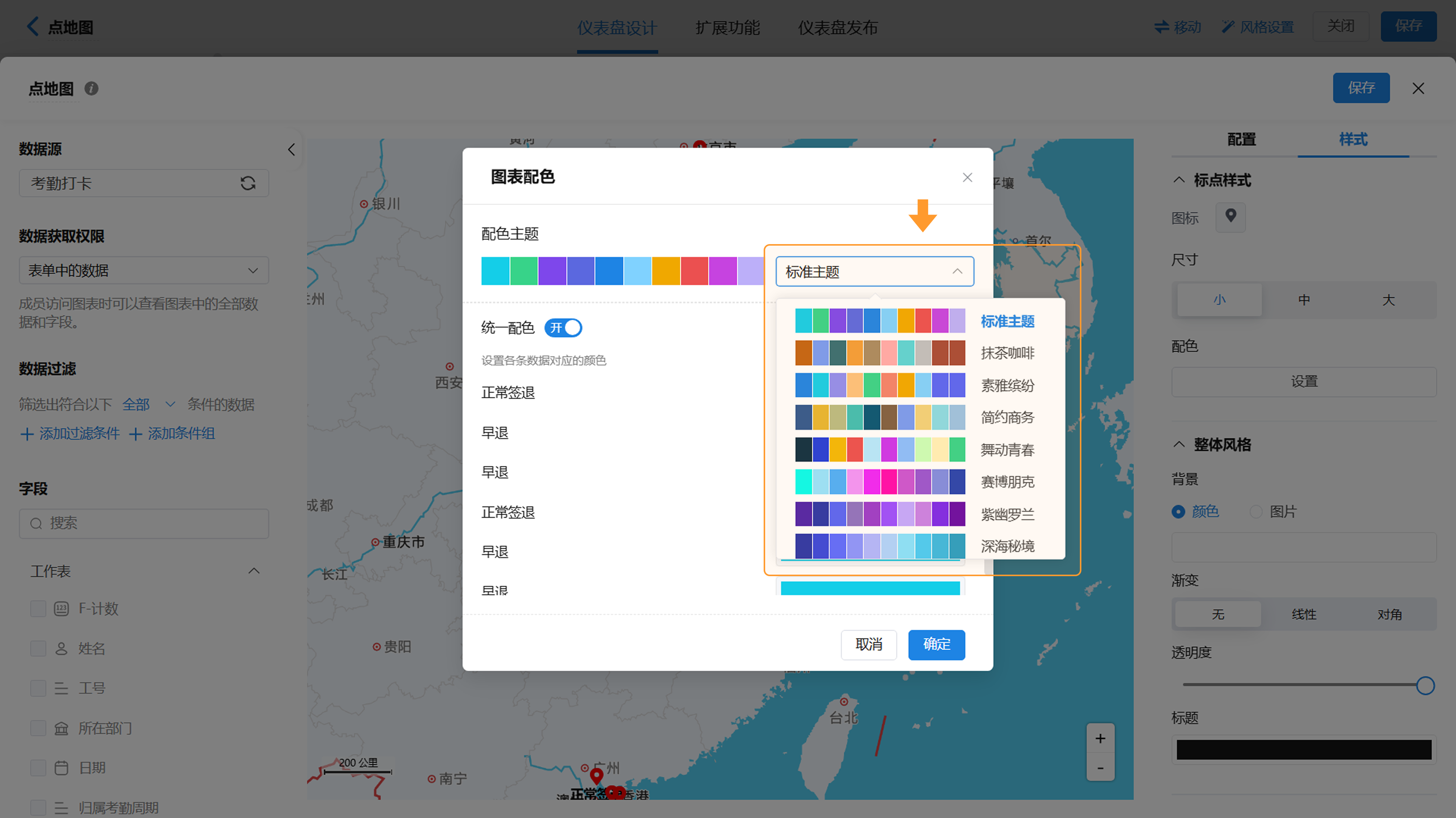Check the F-计数 field checkbox
The image size is (1456, 818).
coord(38,608)
